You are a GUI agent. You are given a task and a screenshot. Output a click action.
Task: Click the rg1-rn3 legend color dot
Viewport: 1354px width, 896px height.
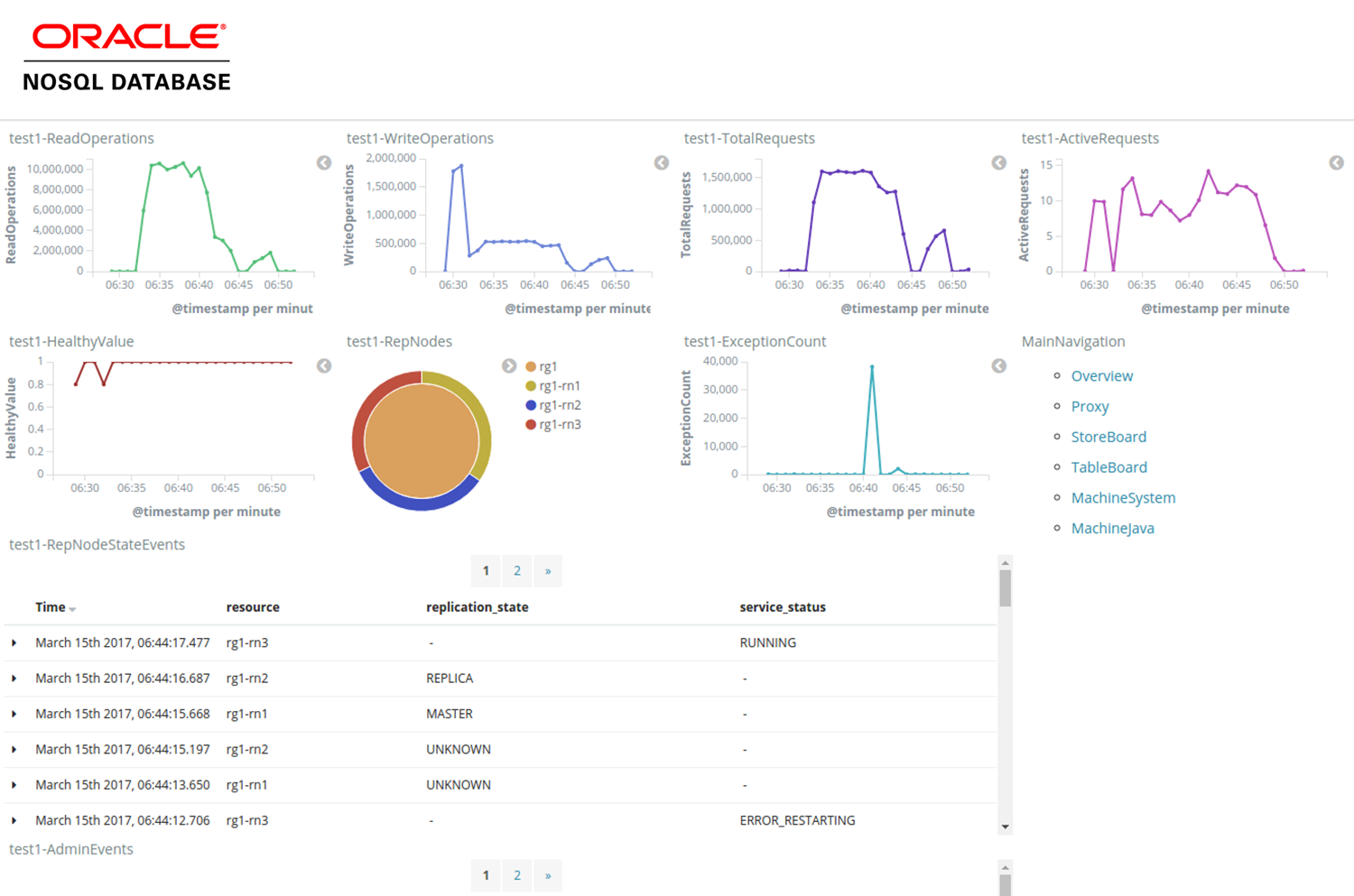tap(531, 425)
